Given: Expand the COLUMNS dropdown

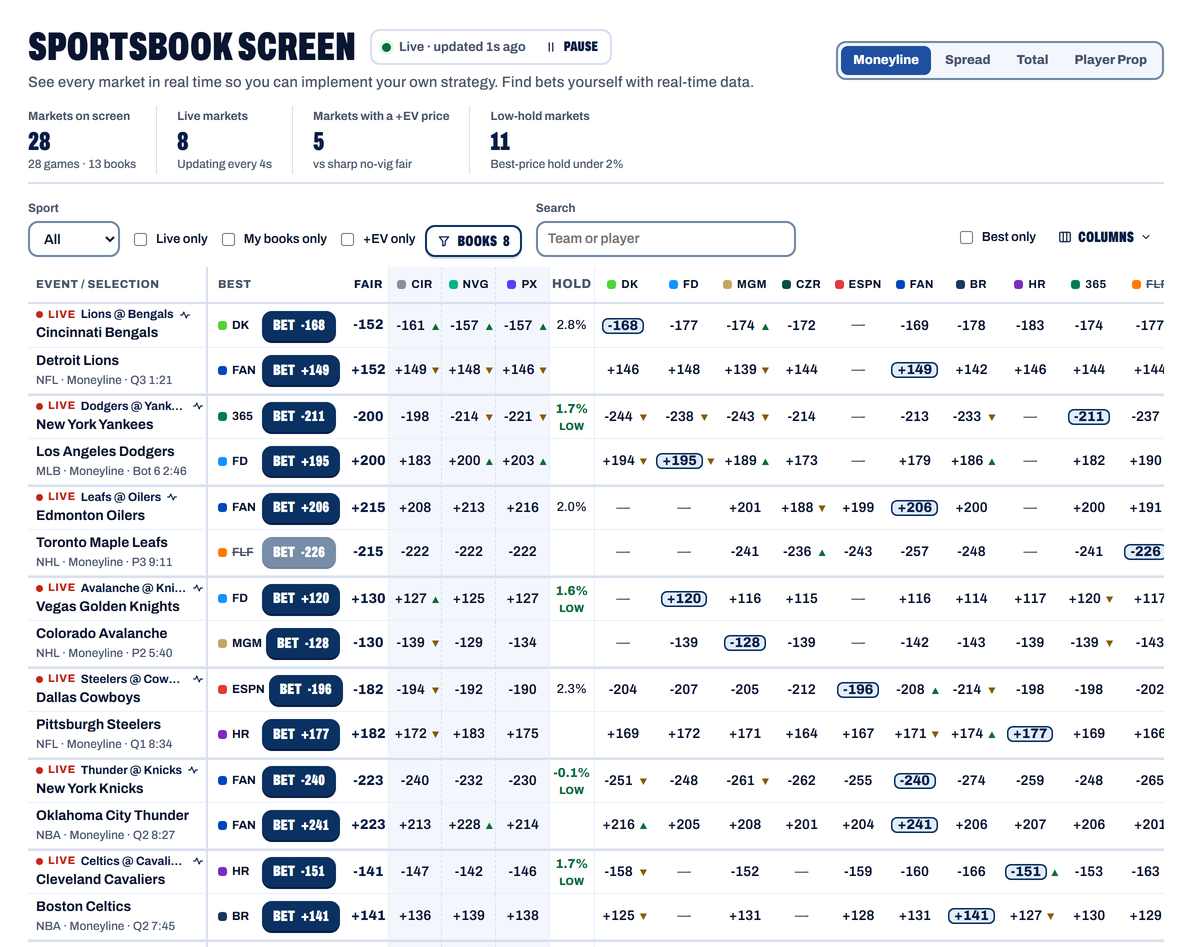Looking at the screenshot, I should 1105,237.
